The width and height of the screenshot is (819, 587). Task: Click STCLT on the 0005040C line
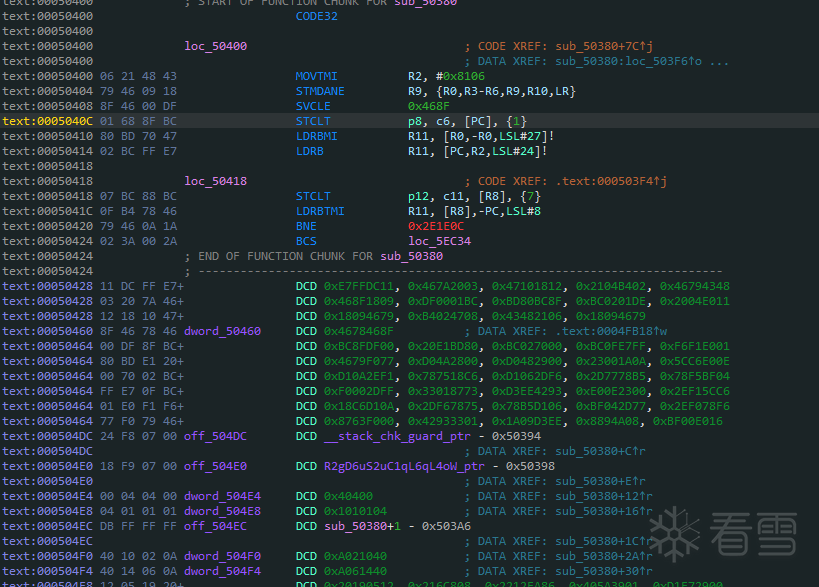point(313,121)
